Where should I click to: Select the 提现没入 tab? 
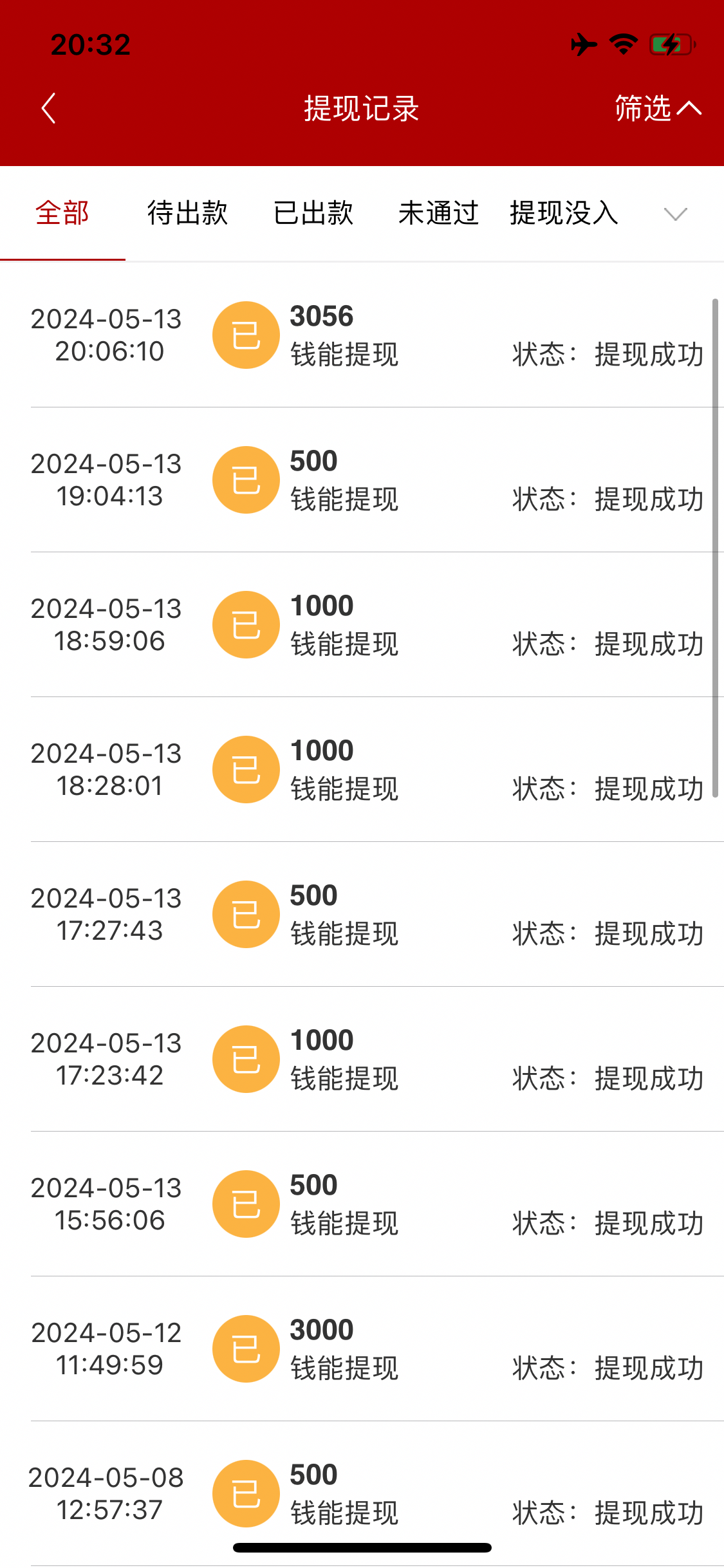(x=564, y=213)
